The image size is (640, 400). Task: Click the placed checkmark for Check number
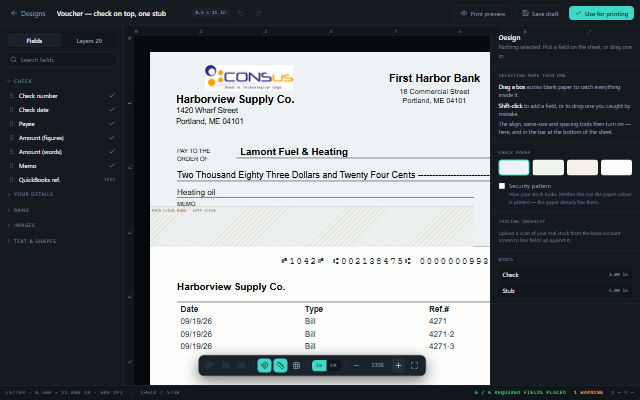112,96
